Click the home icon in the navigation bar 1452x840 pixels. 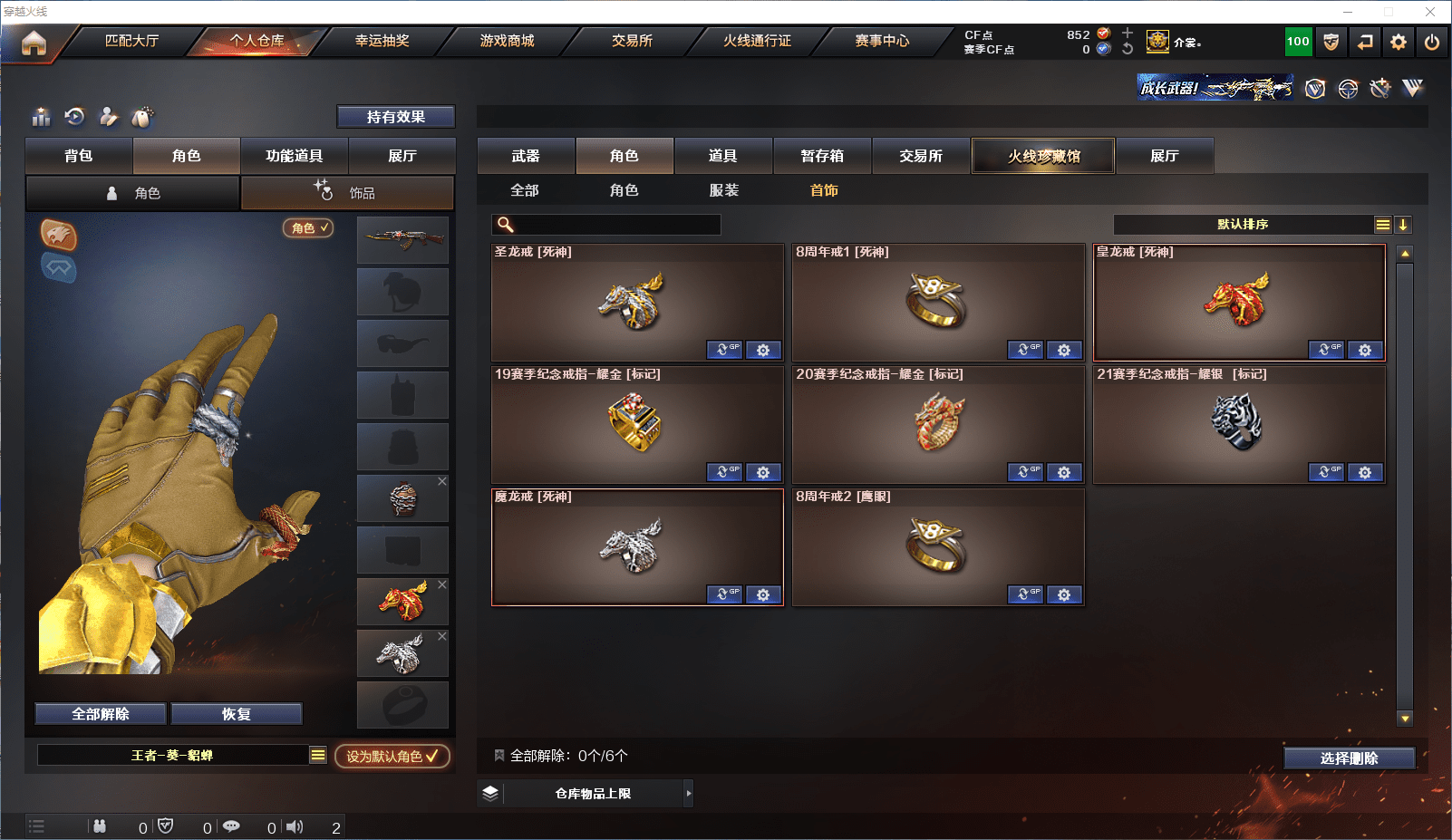tap(34, 43)
